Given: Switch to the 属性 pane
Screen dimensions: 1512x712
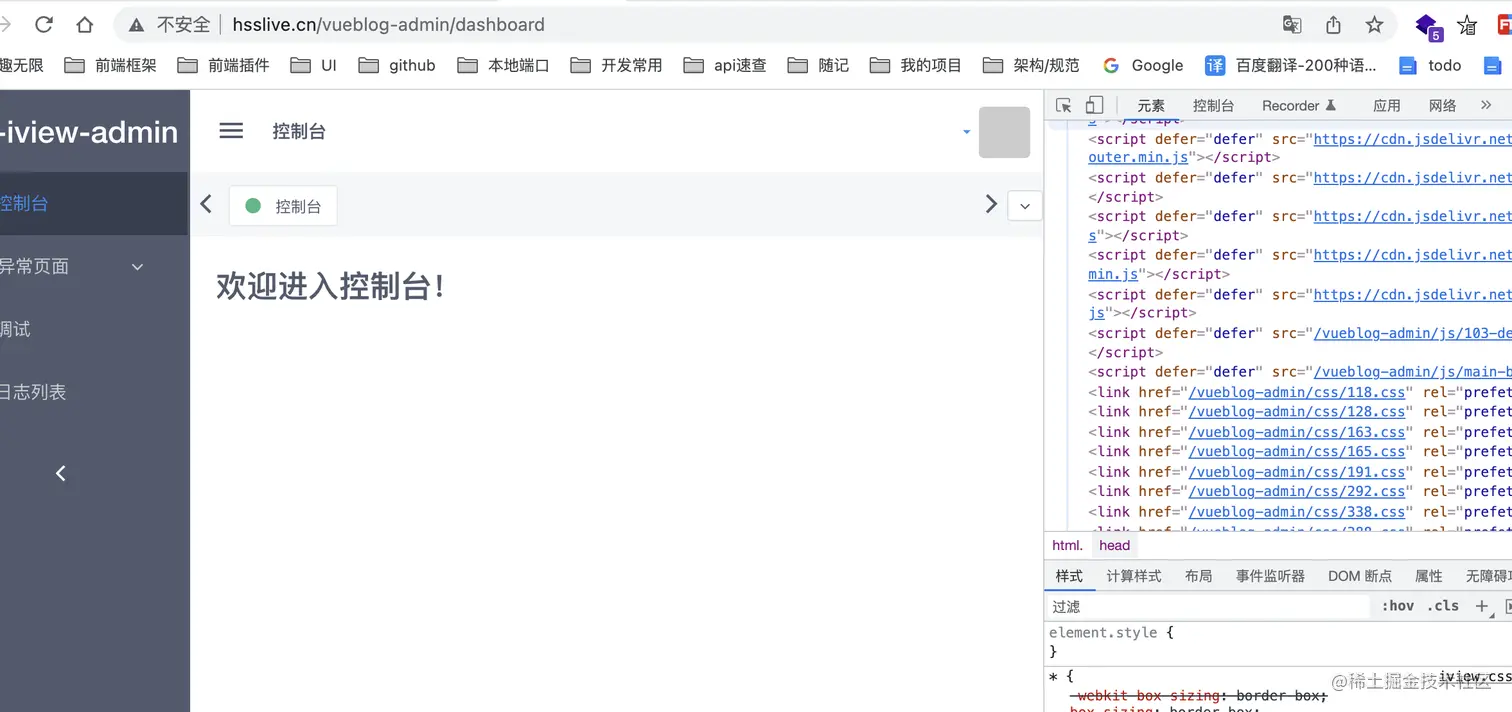Looking at the screenshot, I should click(x=1429, y=576).
